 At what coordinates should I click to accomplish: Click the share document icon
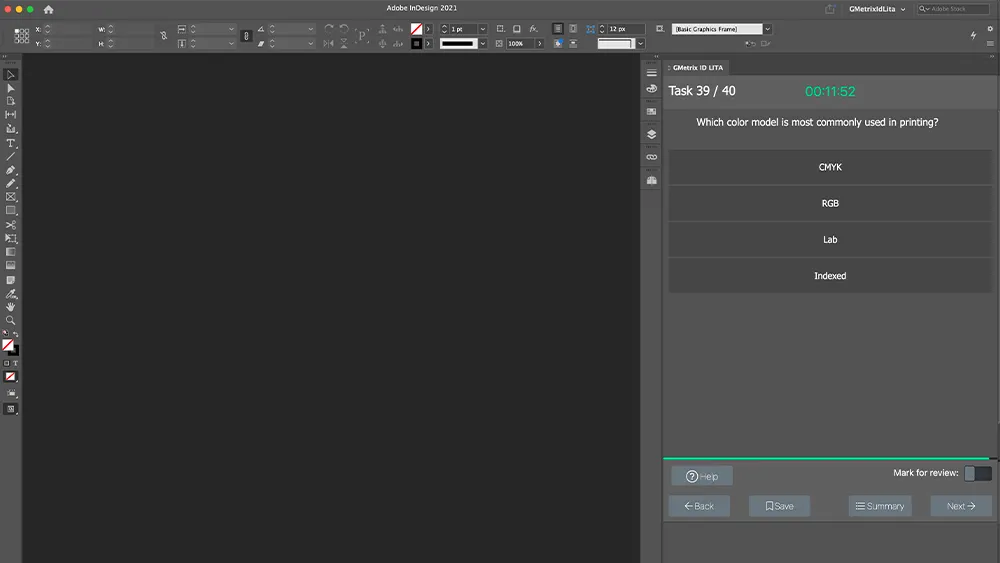[x=830, y=9]
